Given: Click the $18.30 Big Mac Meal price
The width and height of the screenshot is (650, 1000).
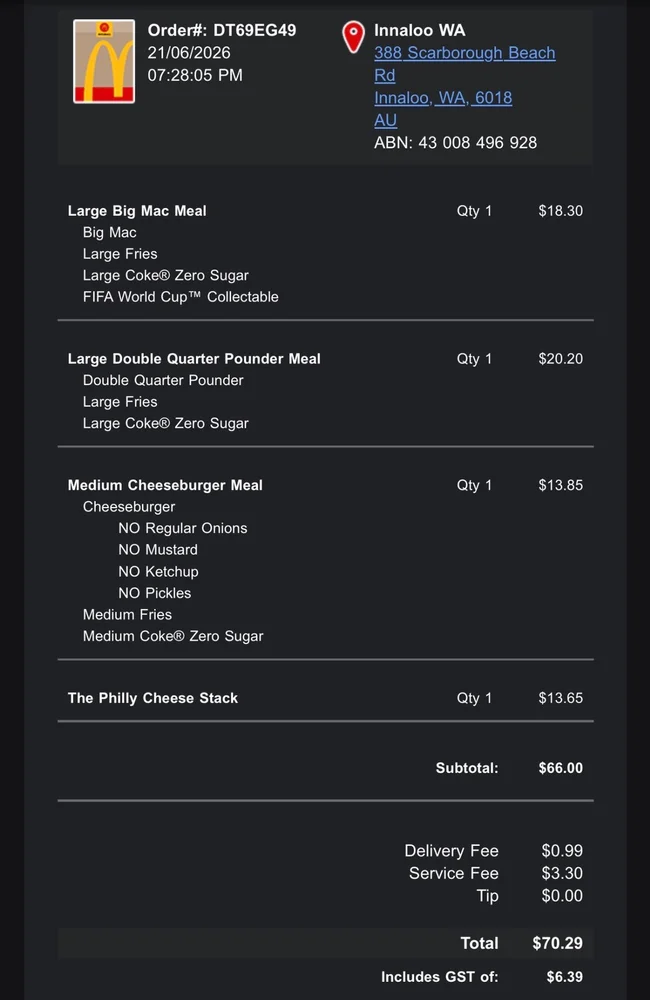Looking at the screenshot, I should (x=561, y=211).
